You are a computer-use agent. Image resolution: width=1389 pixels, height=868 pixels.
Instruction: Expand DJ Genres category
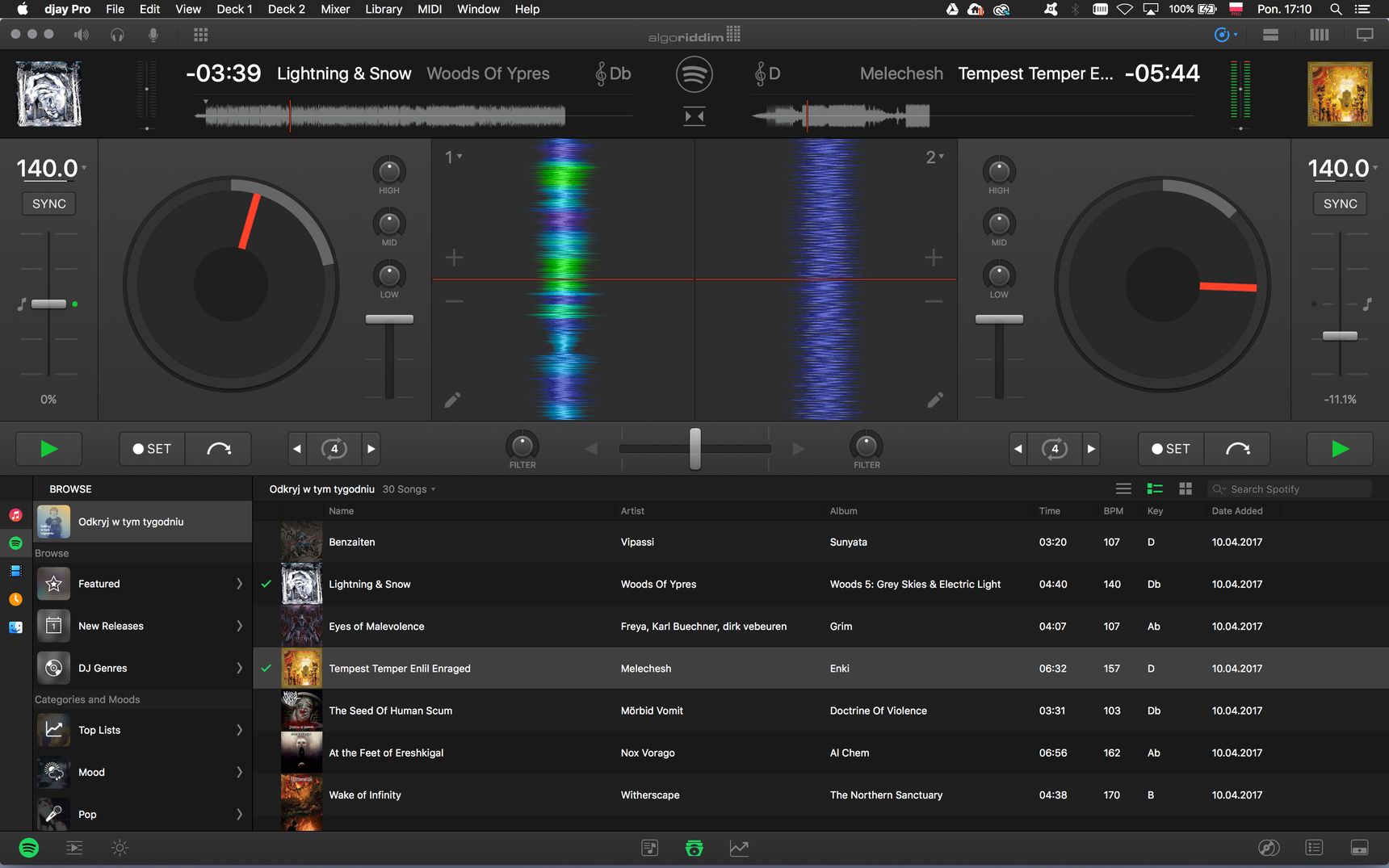pyautogui.click(x=239, y=668)
